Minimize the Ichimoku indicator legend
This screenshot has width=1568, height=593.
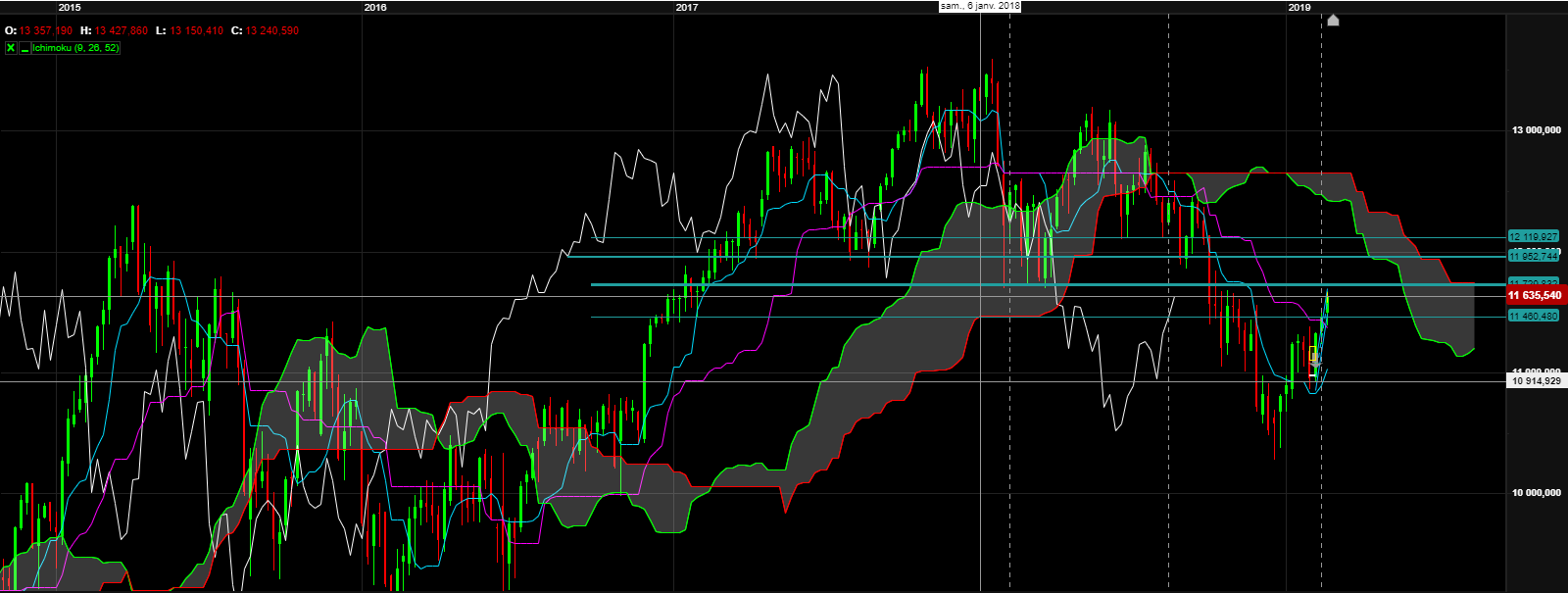[24, 47]
